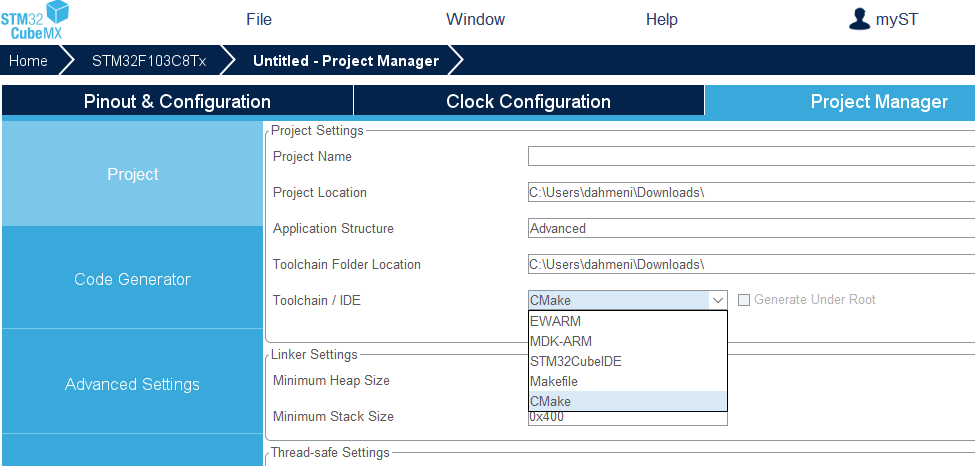
Task: Click the Project Name input field
Action: [751, 156]
